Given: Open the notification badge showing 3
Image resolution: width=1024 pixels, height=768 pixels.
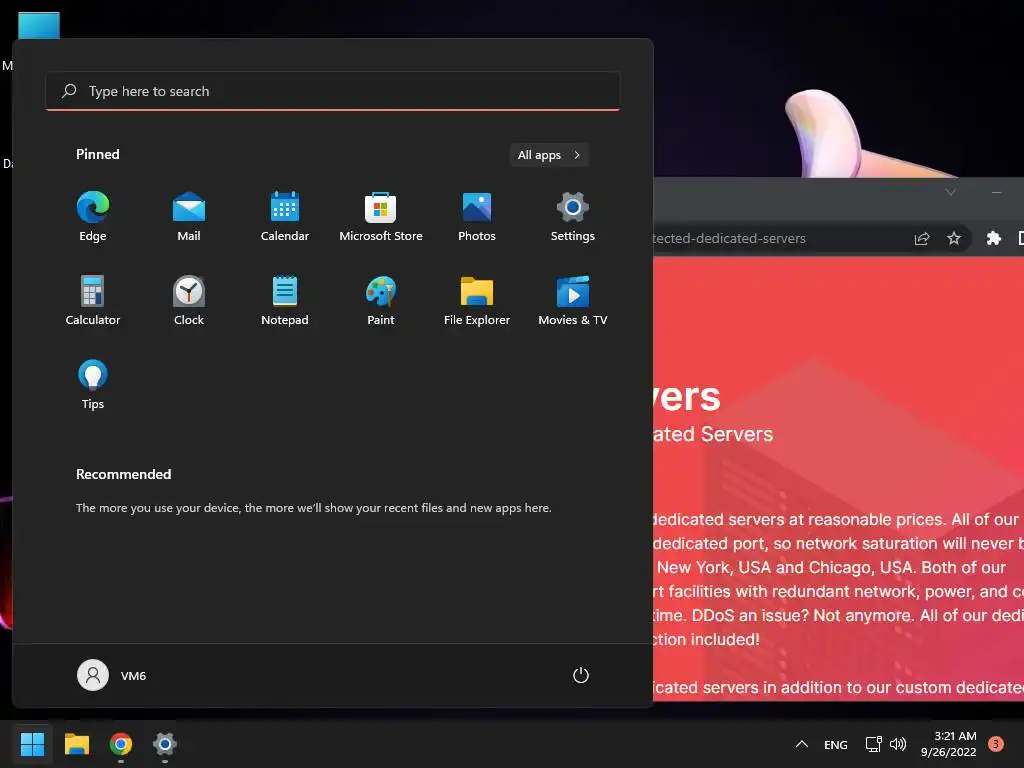Looking at the screenshot, I should coord(995,744).
